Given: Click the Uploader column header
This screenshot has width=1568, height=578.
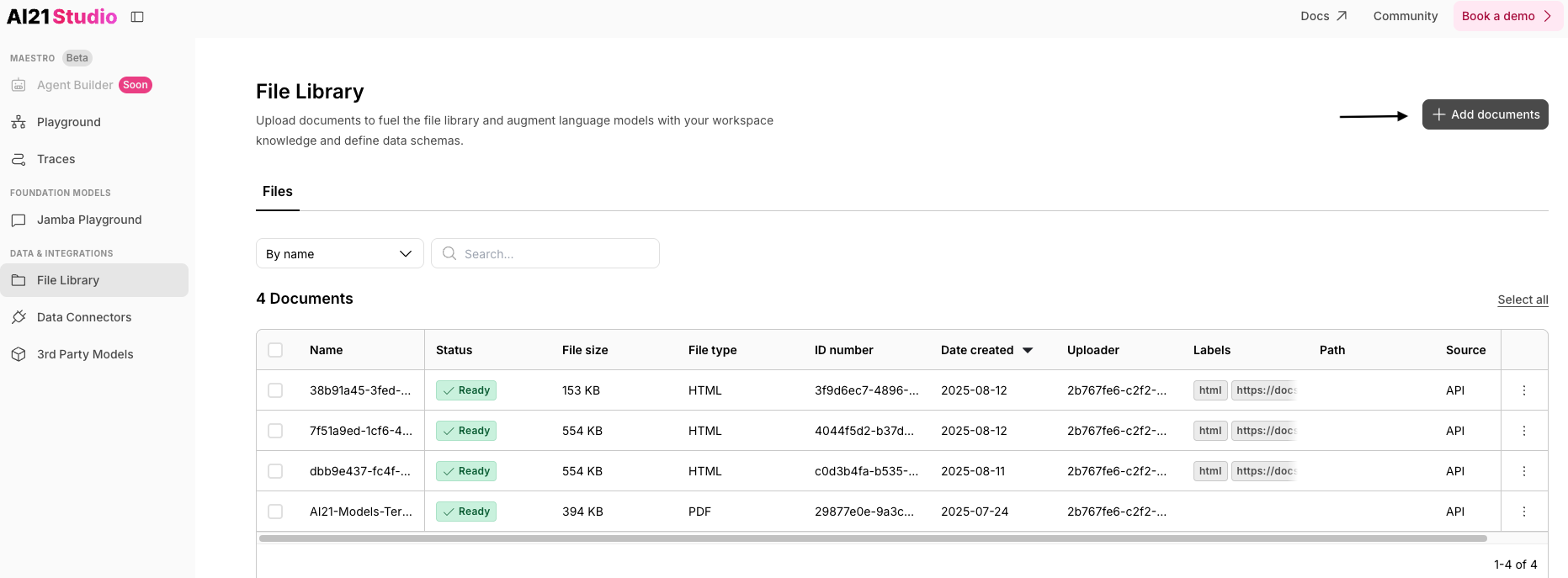Looking at the screenshot, I should (x=1093, y=350).
